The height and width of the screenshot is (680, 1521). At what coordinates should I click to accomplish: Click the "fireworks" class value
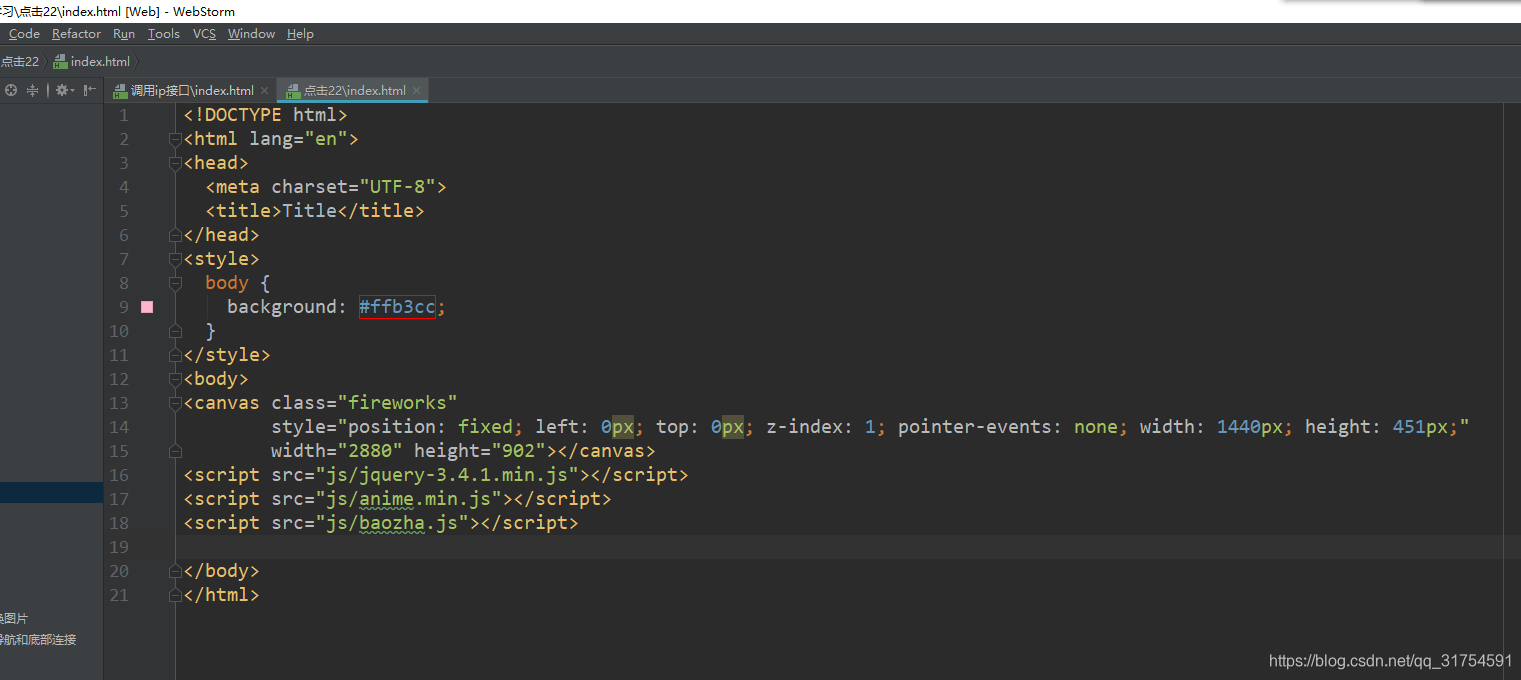click(x=397, y=403)
